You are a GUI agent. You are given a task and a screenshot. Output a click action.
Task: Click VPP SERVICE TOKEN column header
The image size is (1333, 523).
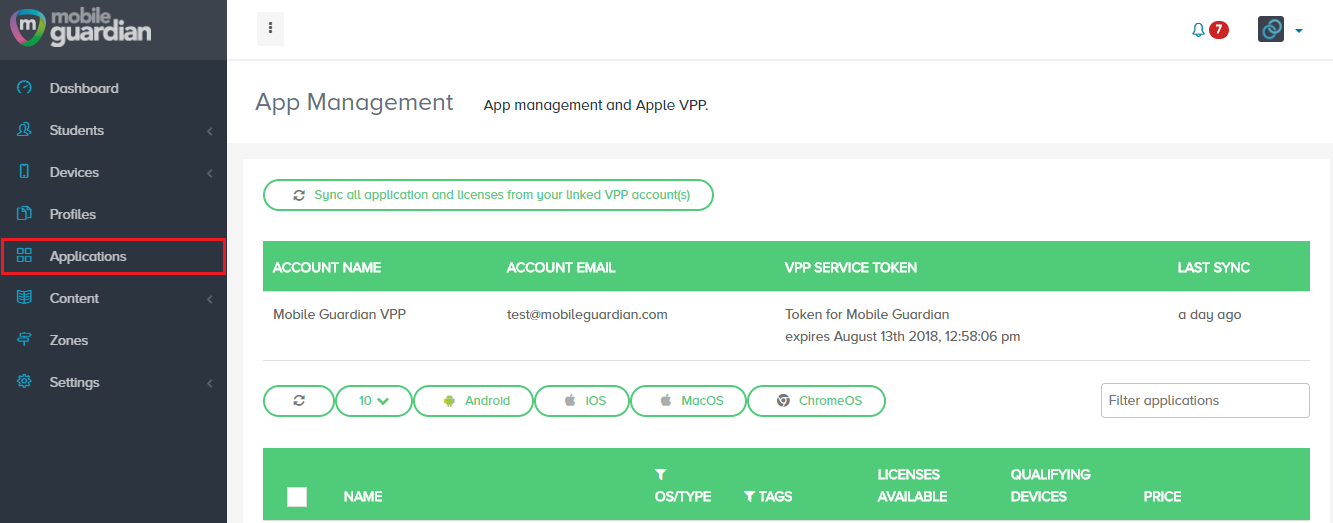(x=851, y=267)
